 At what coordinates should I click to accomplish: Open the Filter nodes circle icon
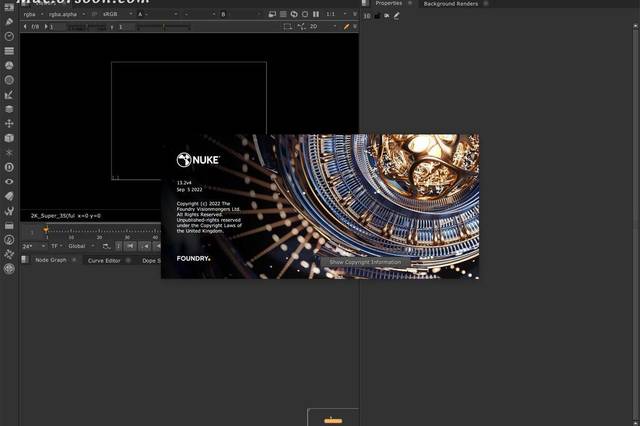pyautogui.click(x=9, y=80)
